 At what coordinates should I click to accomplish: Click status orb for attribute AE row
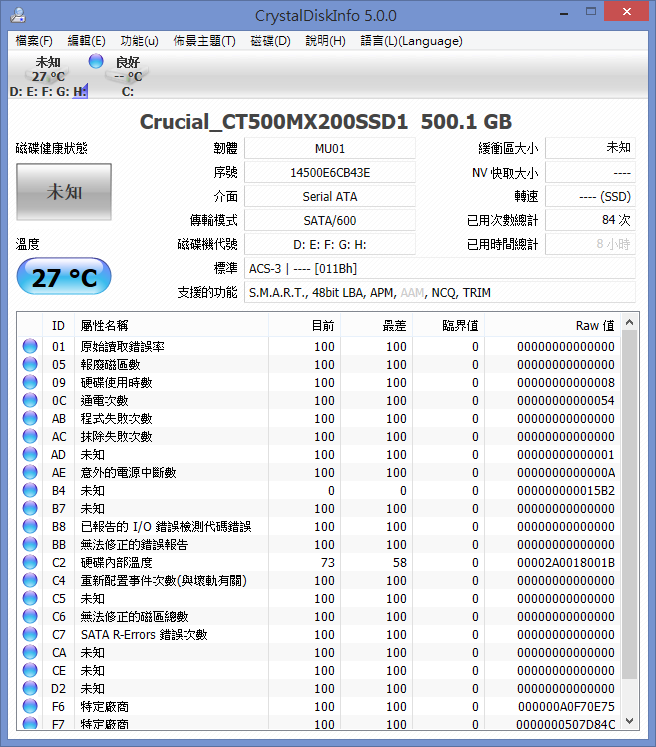click(x=30, y=473)
